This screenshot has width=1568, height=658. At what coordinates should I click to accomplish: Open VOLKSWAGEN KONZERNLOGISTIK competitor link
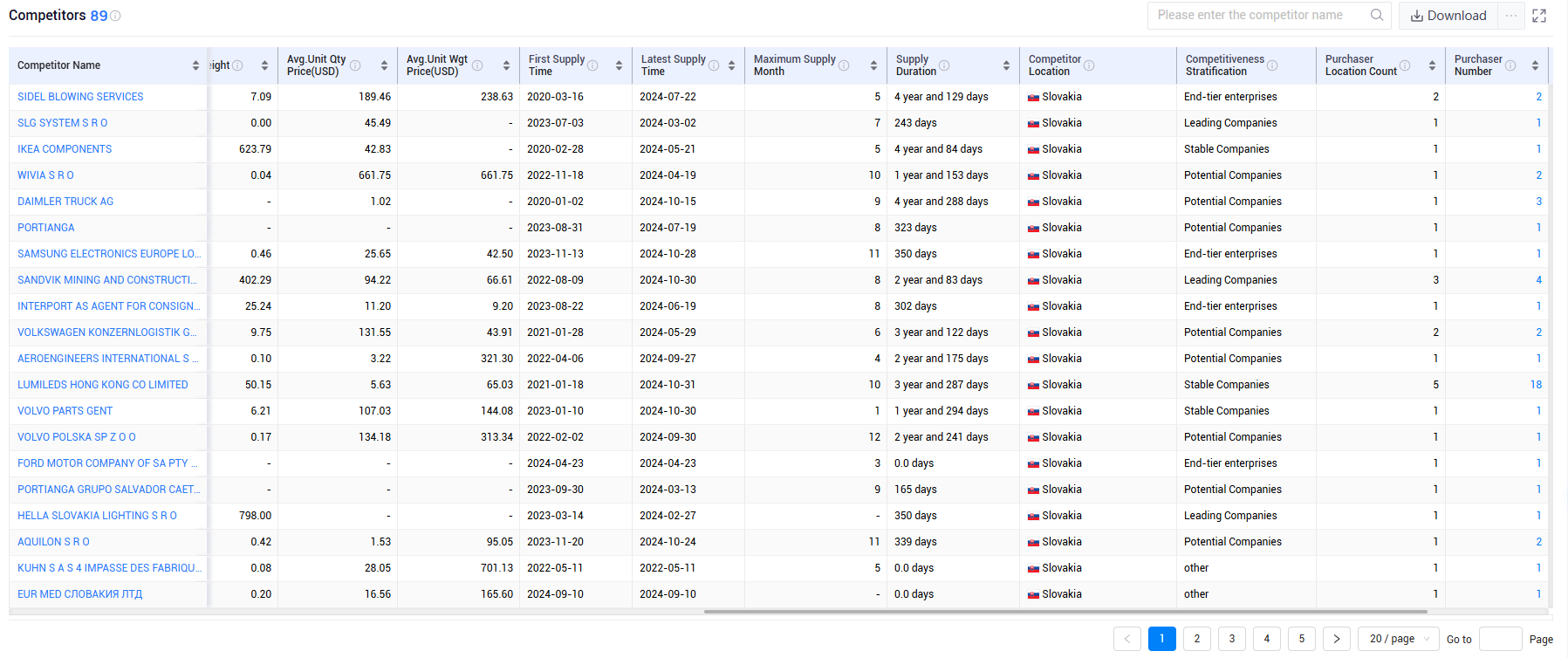107,332
